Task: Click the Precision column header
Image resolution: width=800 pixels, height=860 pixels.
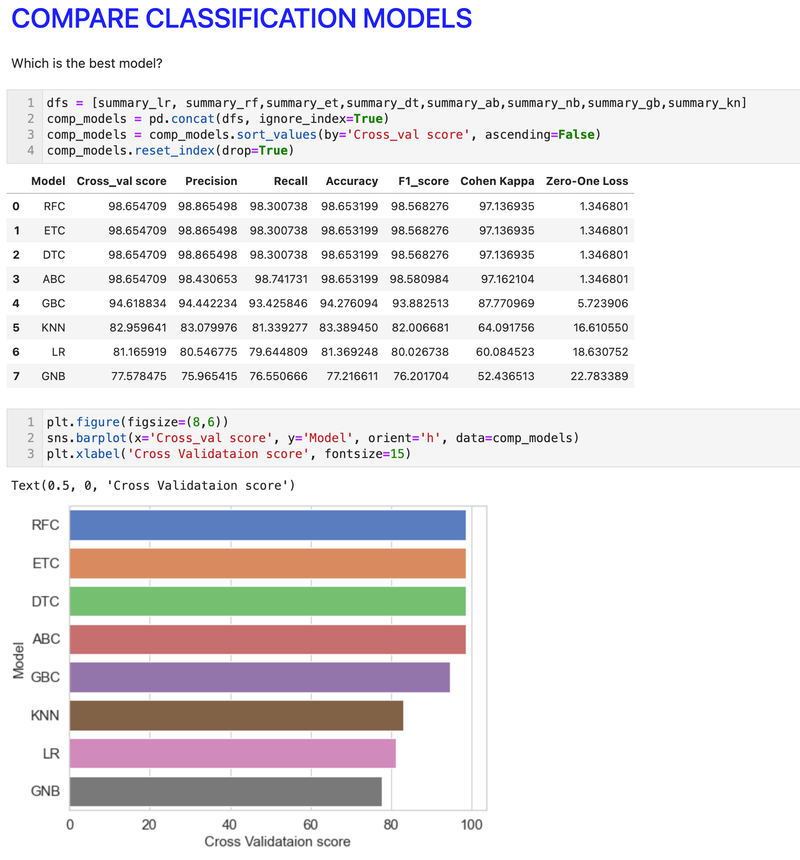Action: (x=211, y=181)
